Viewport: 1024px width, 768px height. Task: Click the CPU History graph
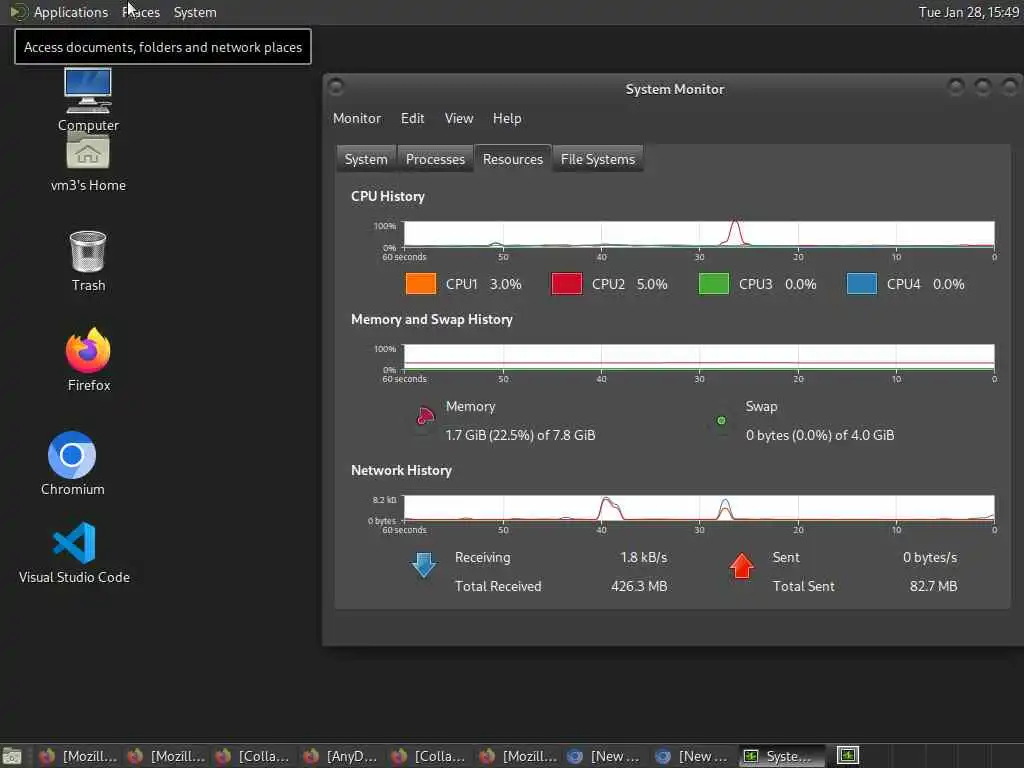pos(699,234)
